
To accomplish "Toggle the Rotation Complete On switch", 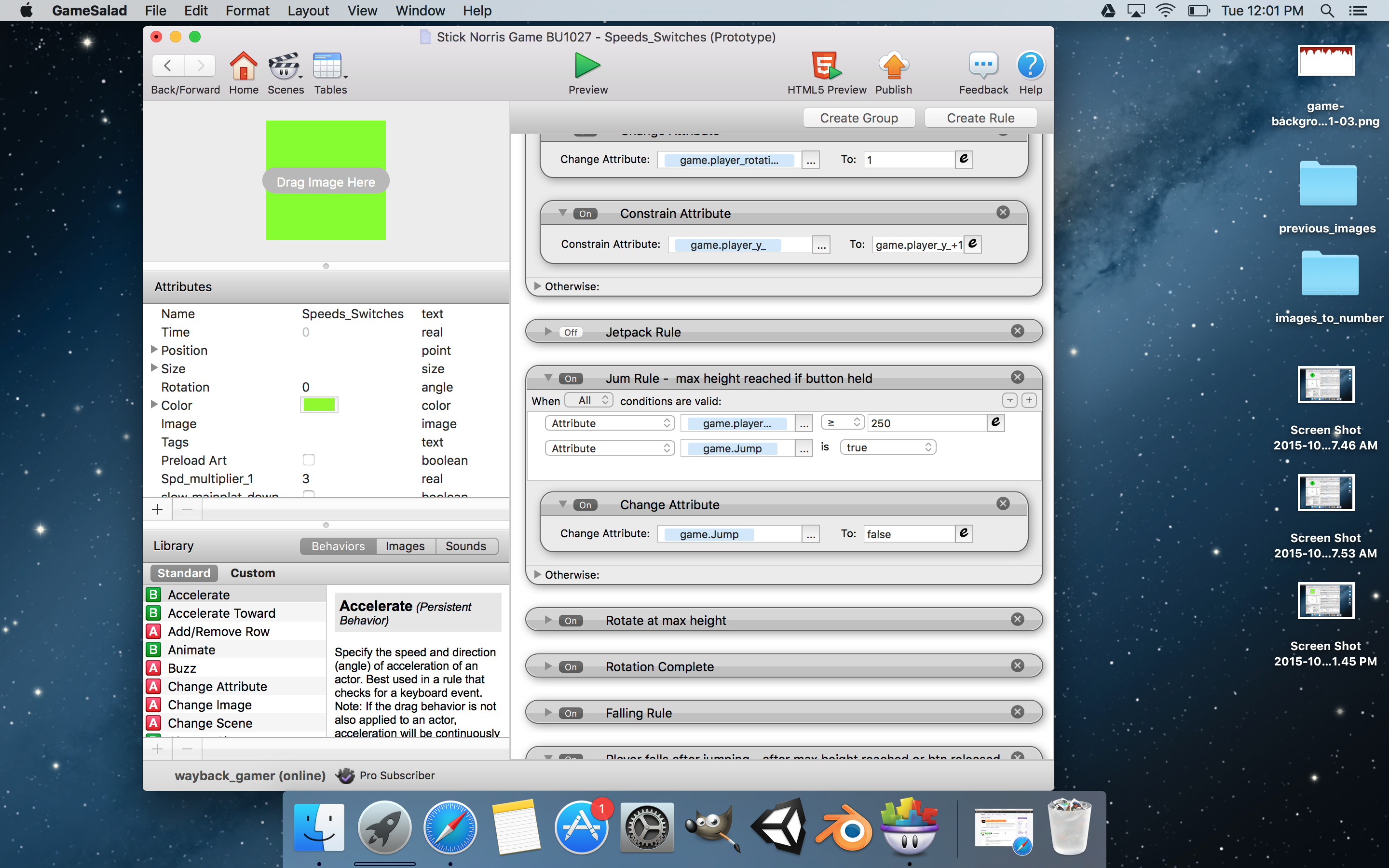I will [x=571, y=666].
